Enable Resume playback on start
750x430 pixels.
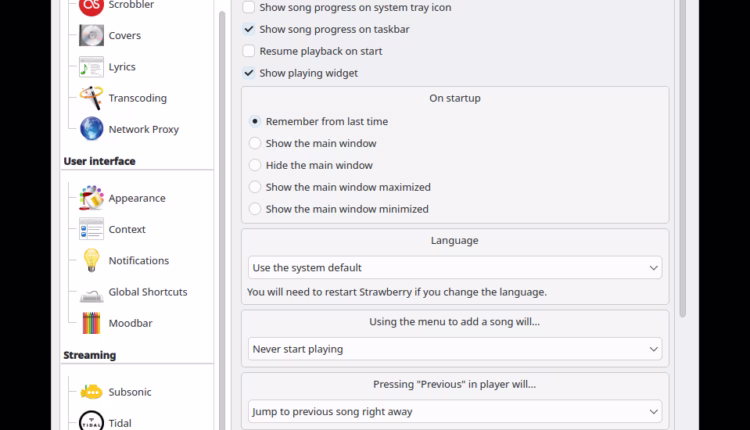click(249, 51)
